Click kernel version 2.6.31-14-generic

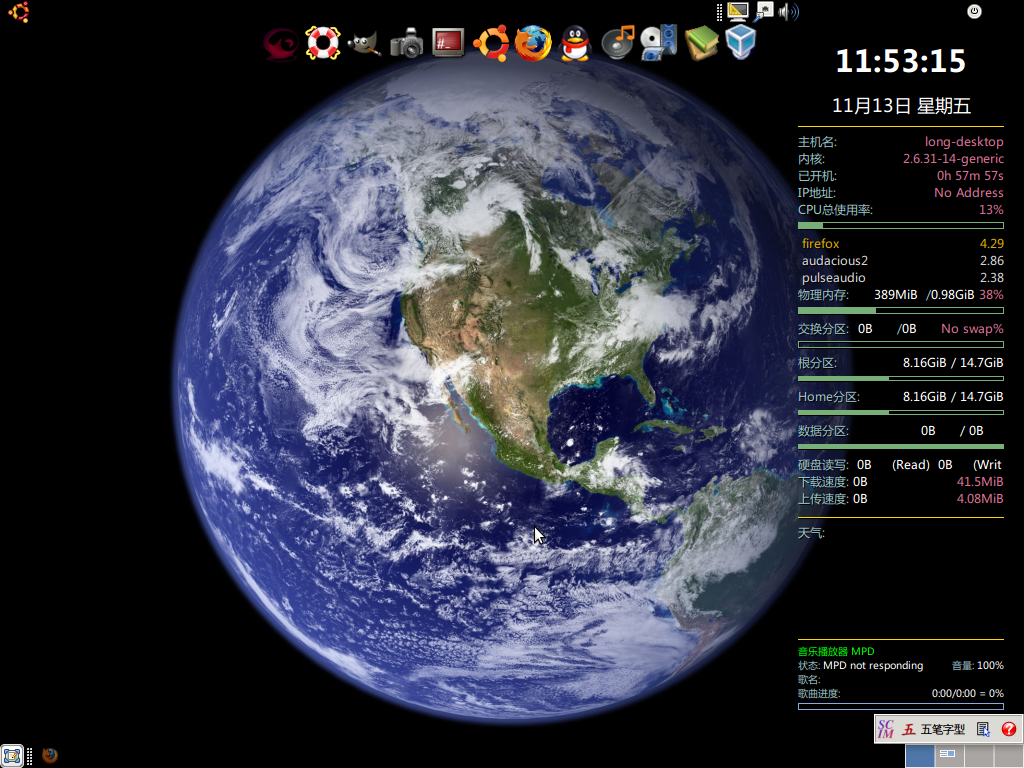coord(953,159)
